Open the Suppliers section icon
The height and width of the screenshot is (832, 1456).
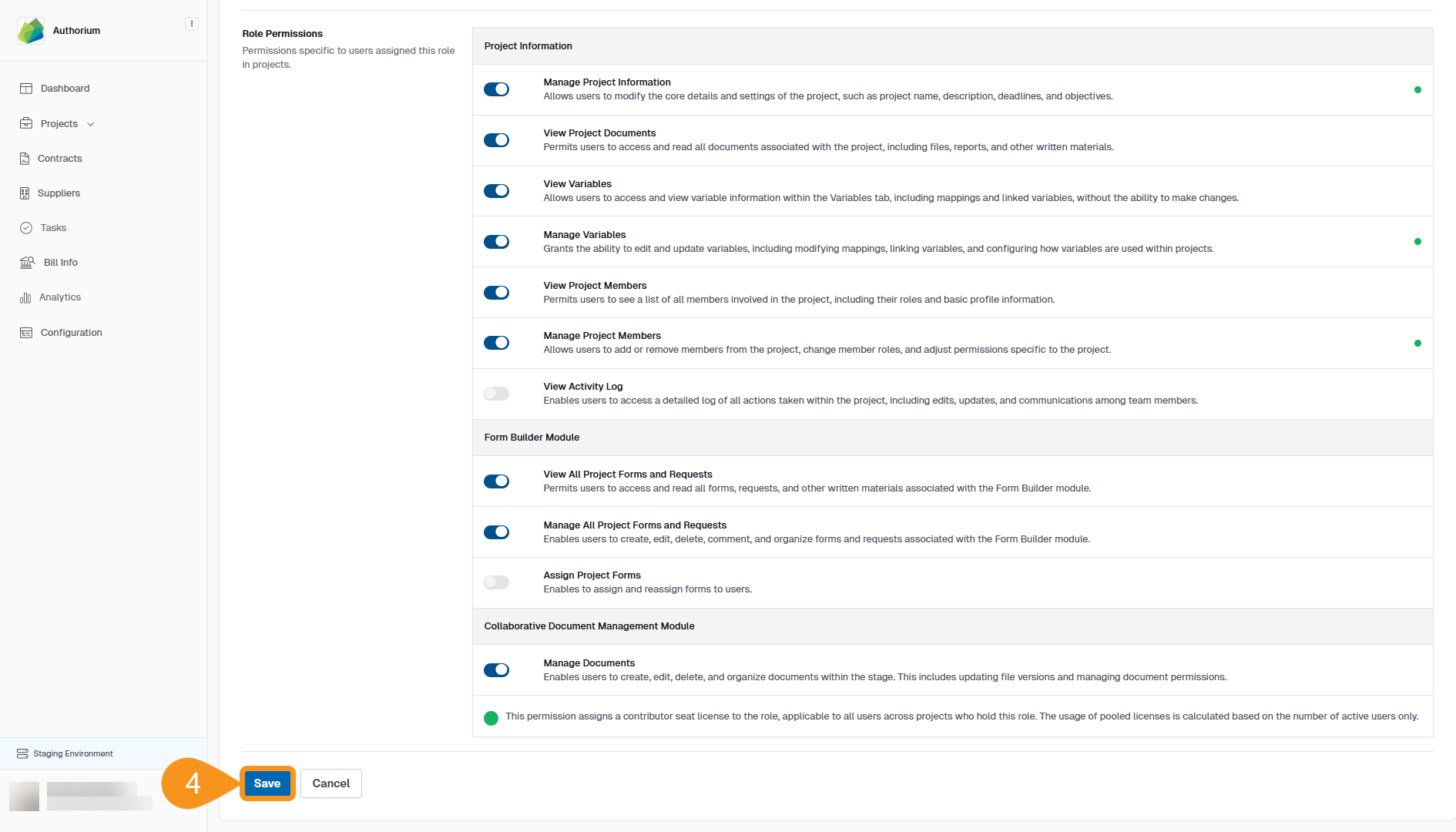(x=26, y=193)
